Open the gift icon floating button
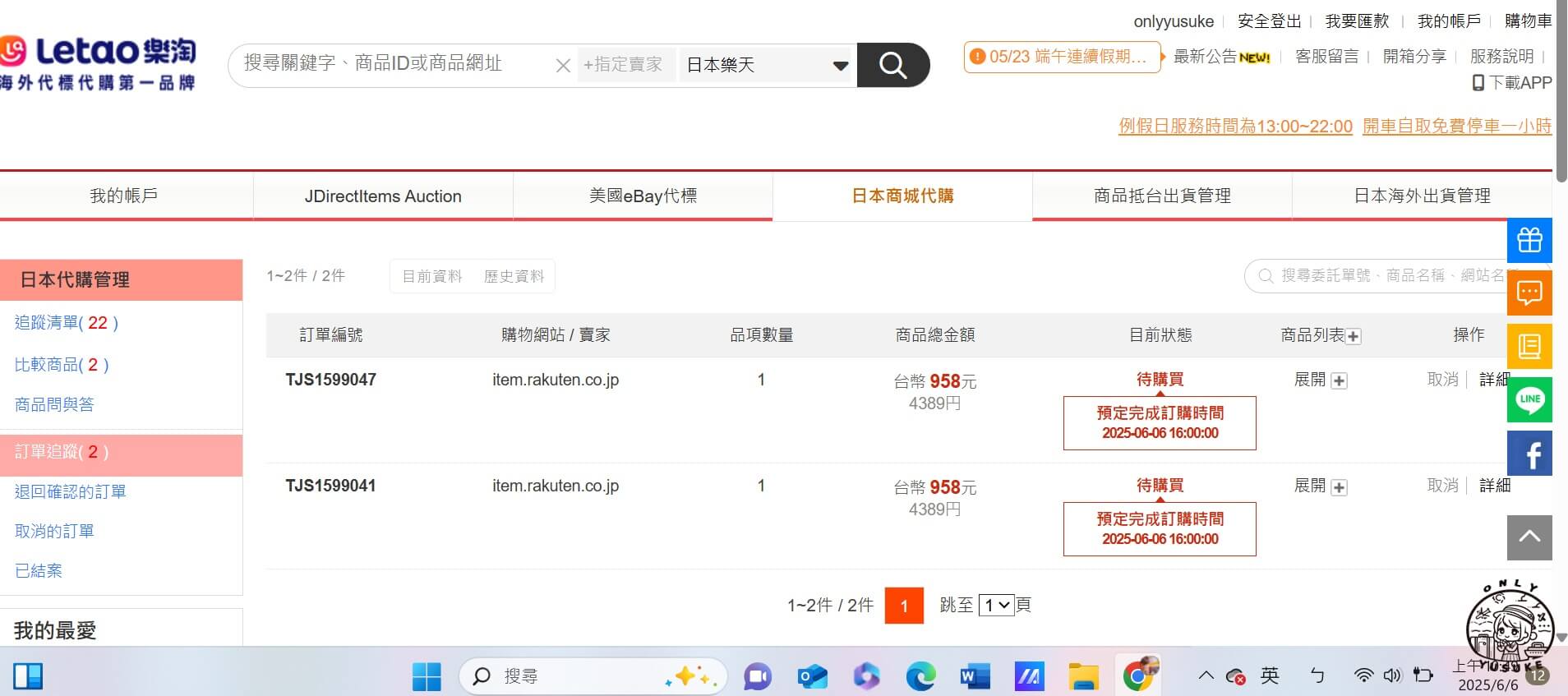This screenshot has height=696, width=1568. click(1529, 240)
